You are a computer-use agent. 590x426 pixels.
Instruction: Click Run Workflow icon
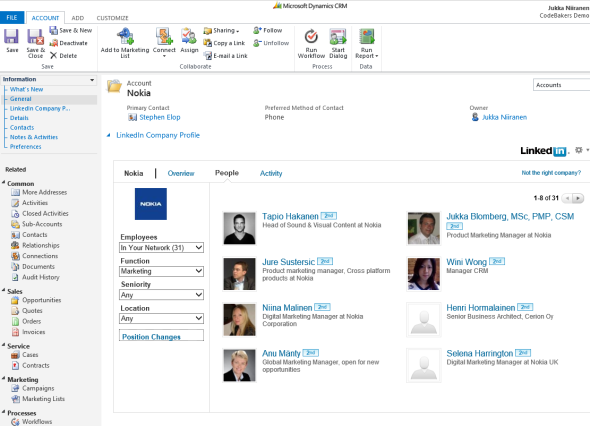point(311,37)
